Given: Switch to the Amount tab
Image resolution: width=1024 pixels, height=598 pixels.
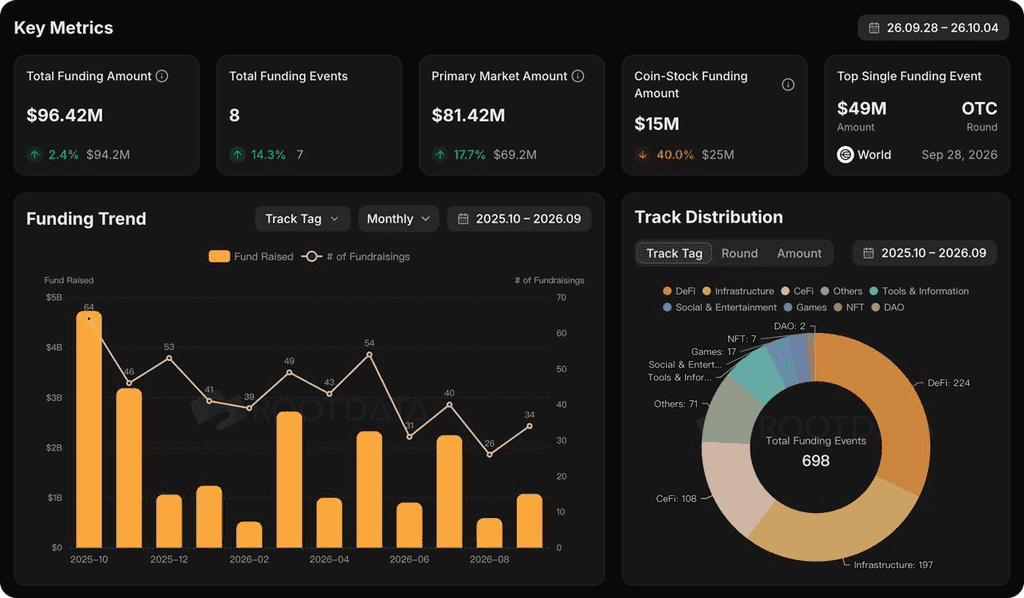Looking at the screenshot, I should coord(799,253).
